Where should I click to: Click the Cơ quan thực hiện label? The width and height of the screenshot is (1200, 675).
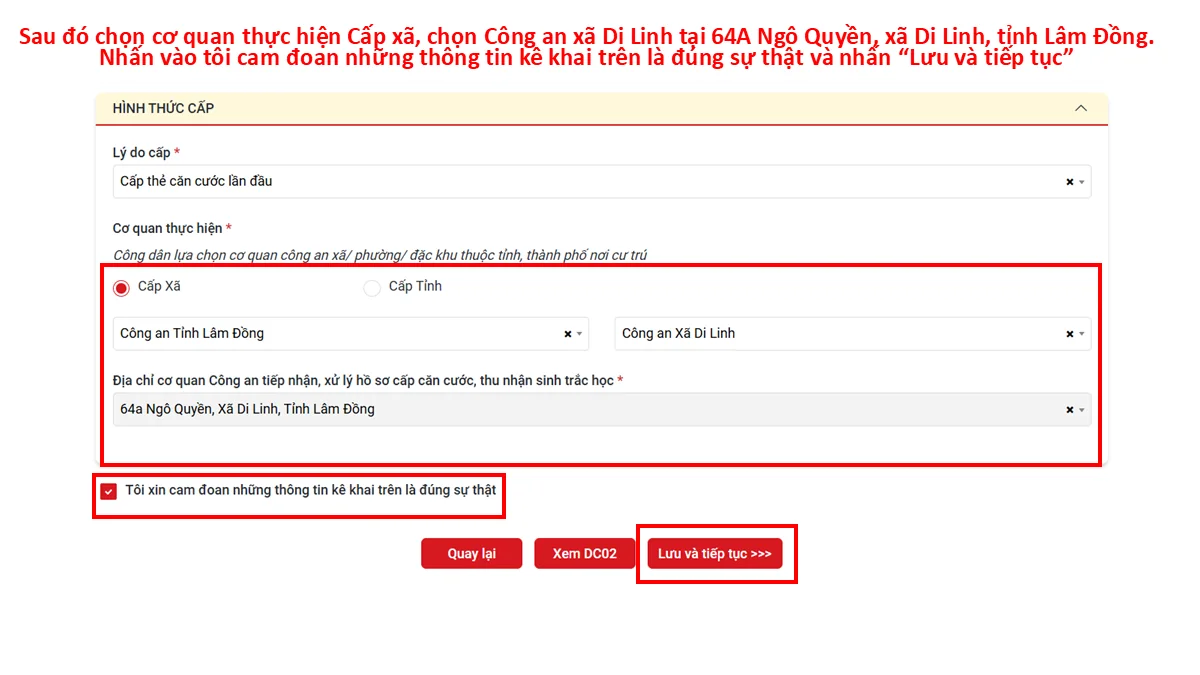172,229
